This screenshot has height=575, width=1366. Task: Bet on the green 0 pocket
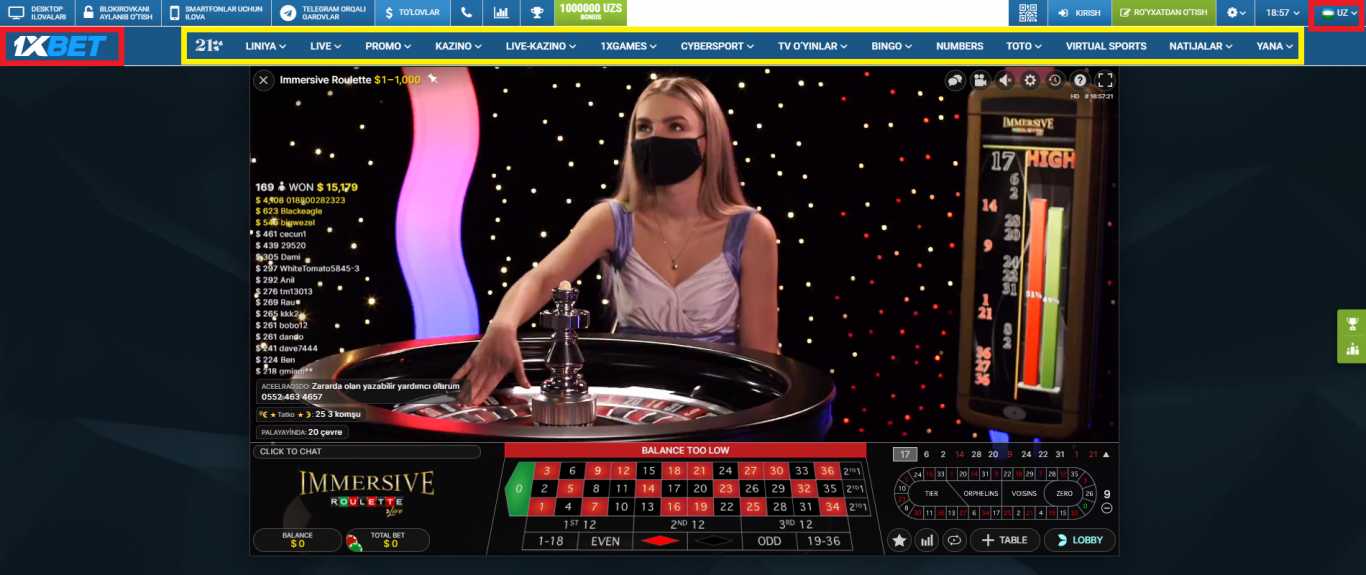pos(518,489)
